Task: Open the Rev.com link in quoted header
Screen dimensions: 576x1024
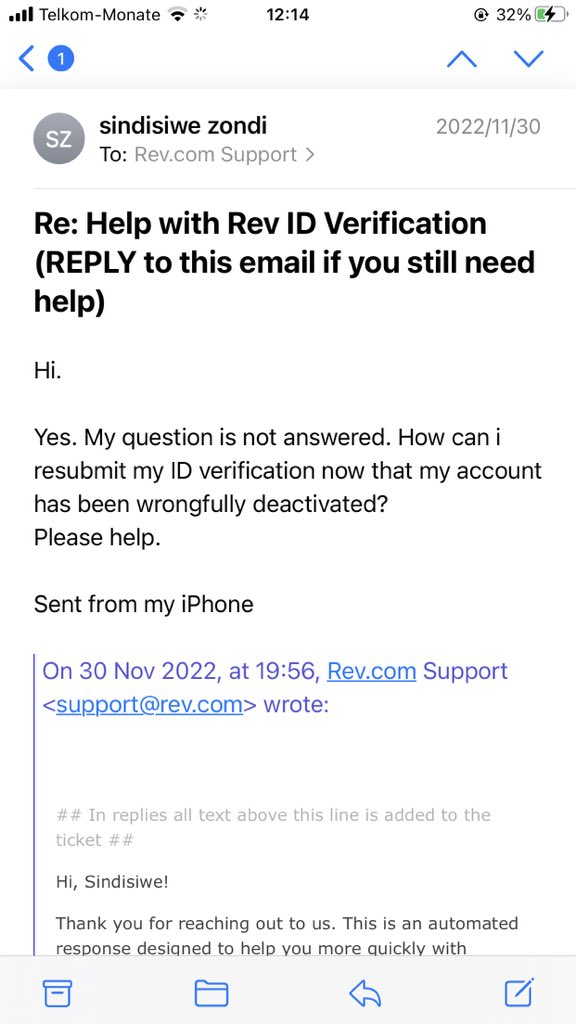Action: [x=372, y=671]
